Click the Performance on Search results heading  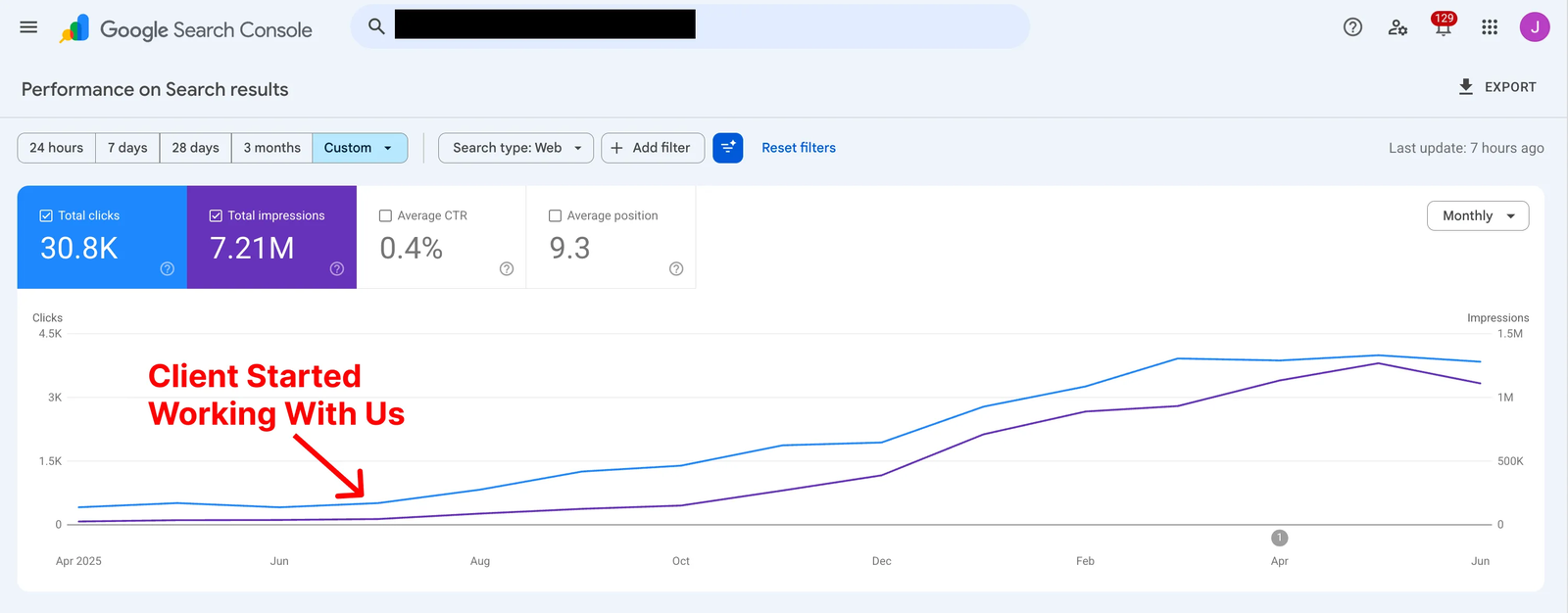pyautogui.click(x=155, y=89)
